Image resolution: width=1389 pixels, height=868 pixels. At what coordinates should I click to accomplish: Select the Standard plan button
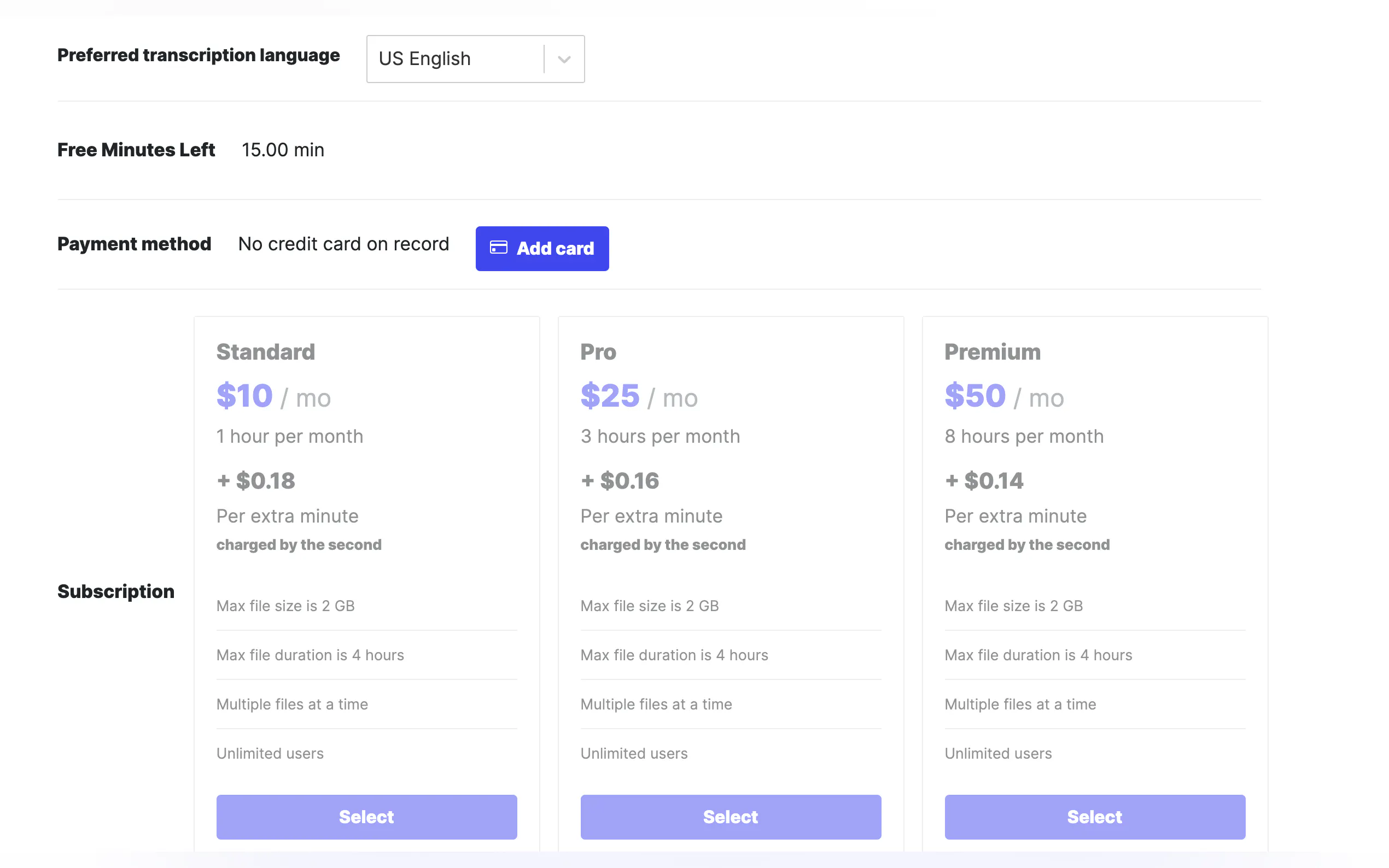366,816
